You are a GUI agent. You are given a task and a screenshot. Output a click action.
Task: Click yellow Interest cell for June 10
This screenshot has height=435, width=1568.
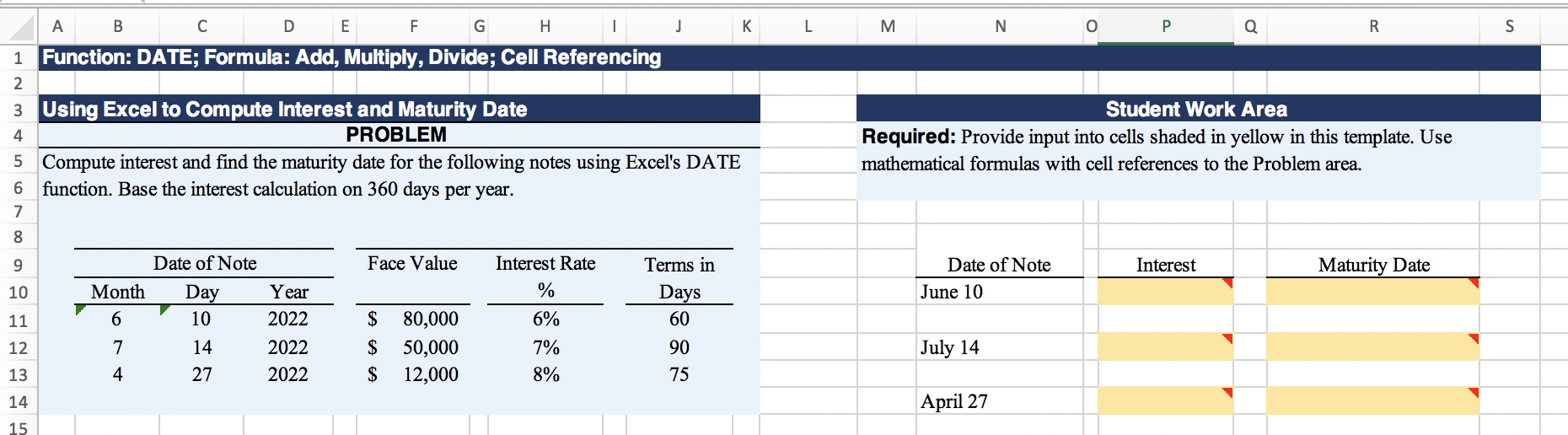click(x=1166, y=292)
